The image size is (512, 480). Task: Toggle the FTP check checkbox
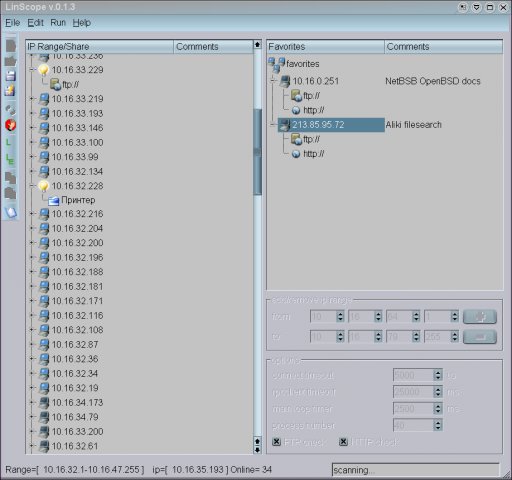point(276,442)
